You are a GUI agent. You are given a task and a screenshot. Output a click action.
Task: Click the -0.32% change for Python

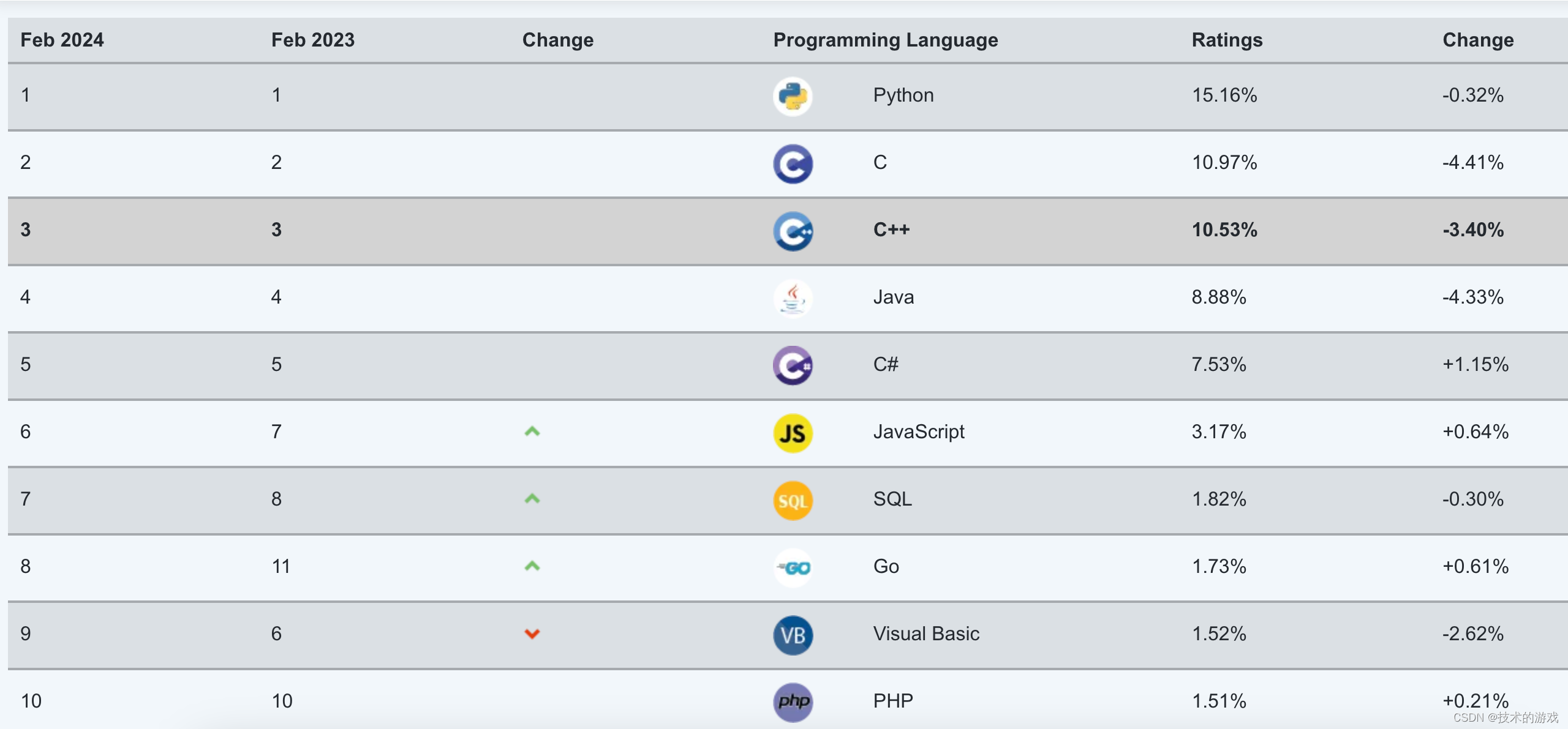point(1473,95)
